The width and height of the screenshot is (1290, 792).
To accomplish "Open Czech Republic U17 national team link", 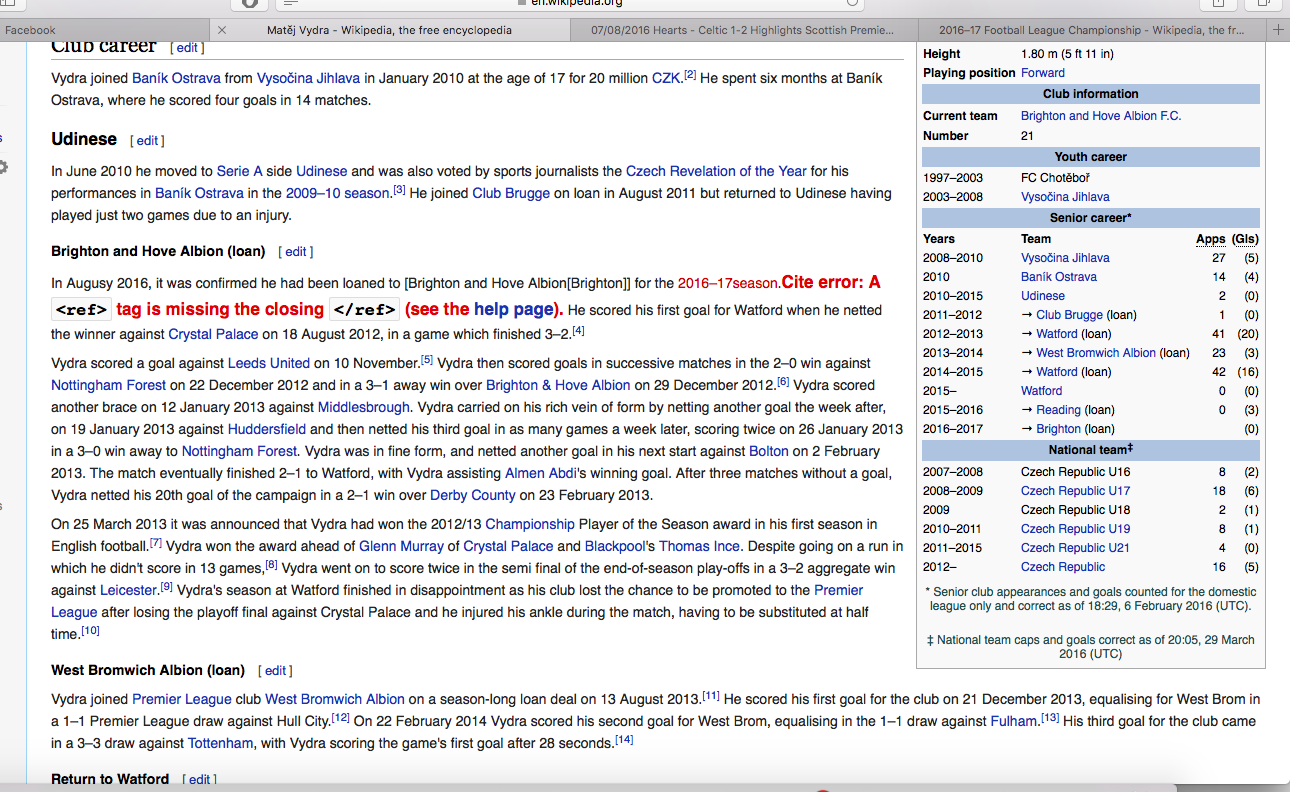I will click(x=1076, y=491).
